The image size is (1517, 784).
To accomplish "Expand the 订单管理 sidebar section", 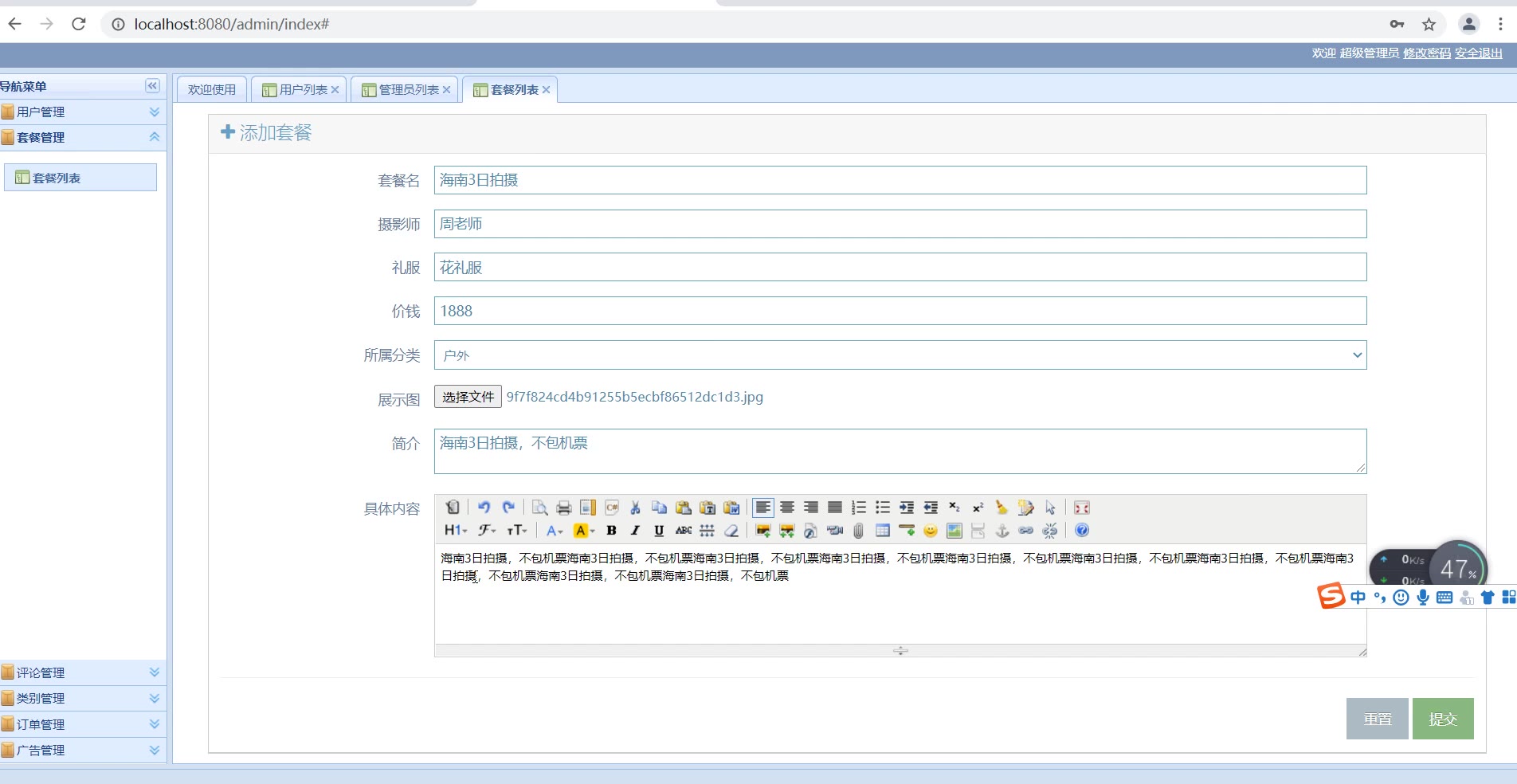I will pos(83,724).
